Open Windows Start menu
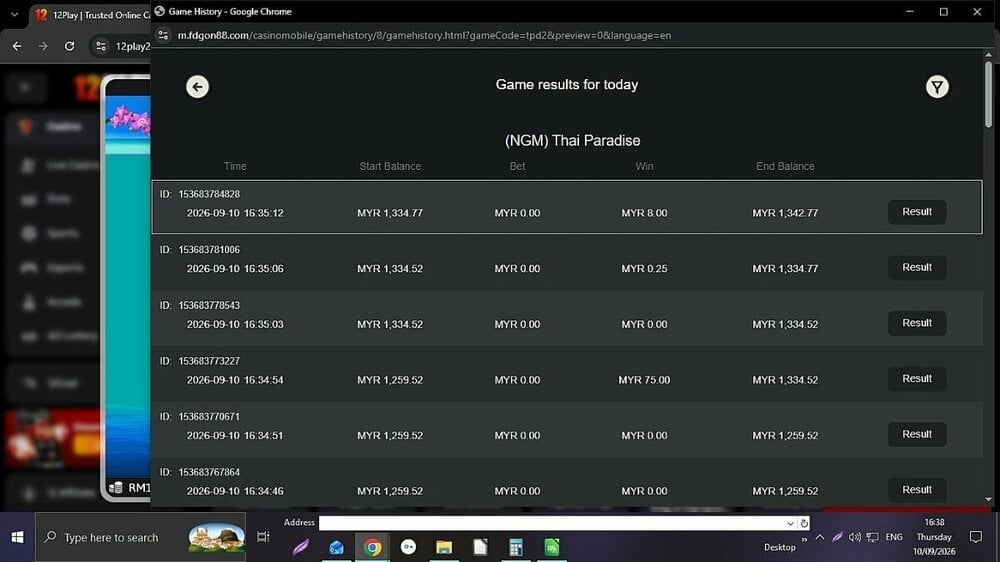This screenshot has height=562, width=1000. click(x=17, y=537)
